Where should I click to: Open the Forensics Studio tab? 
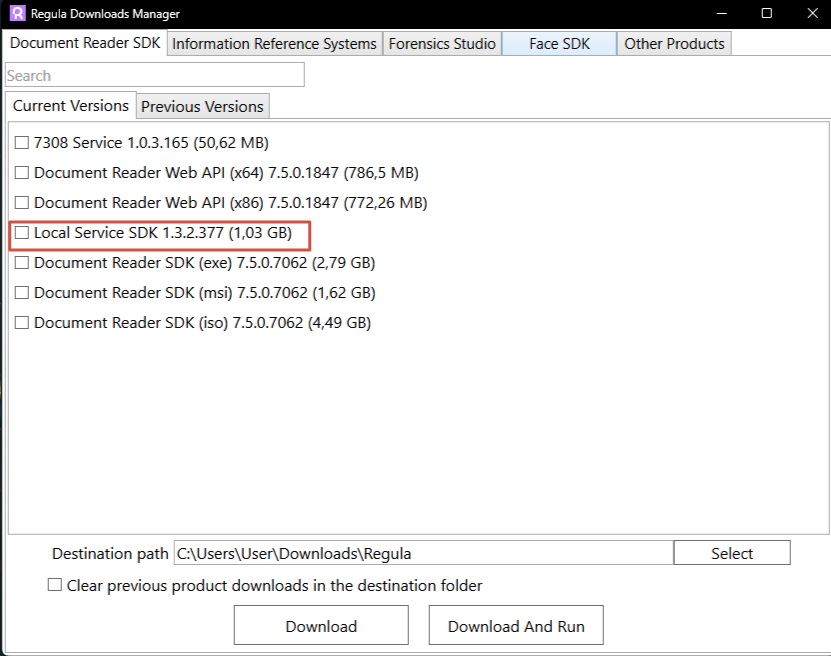pyautogui.click(x=442, y=43)
